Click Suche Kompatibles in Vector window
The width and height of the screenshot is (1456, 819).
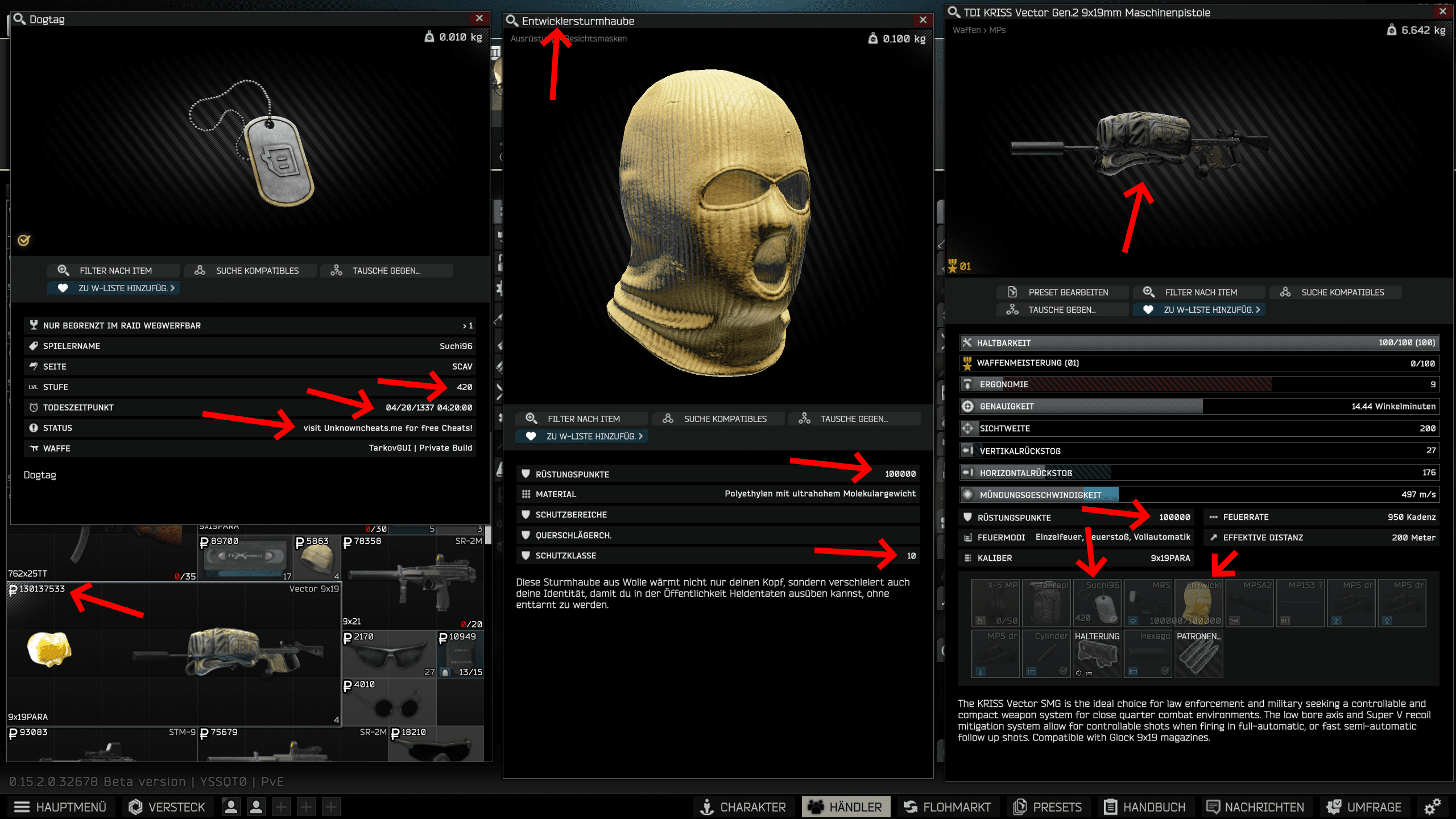(x=1336, y=292)
